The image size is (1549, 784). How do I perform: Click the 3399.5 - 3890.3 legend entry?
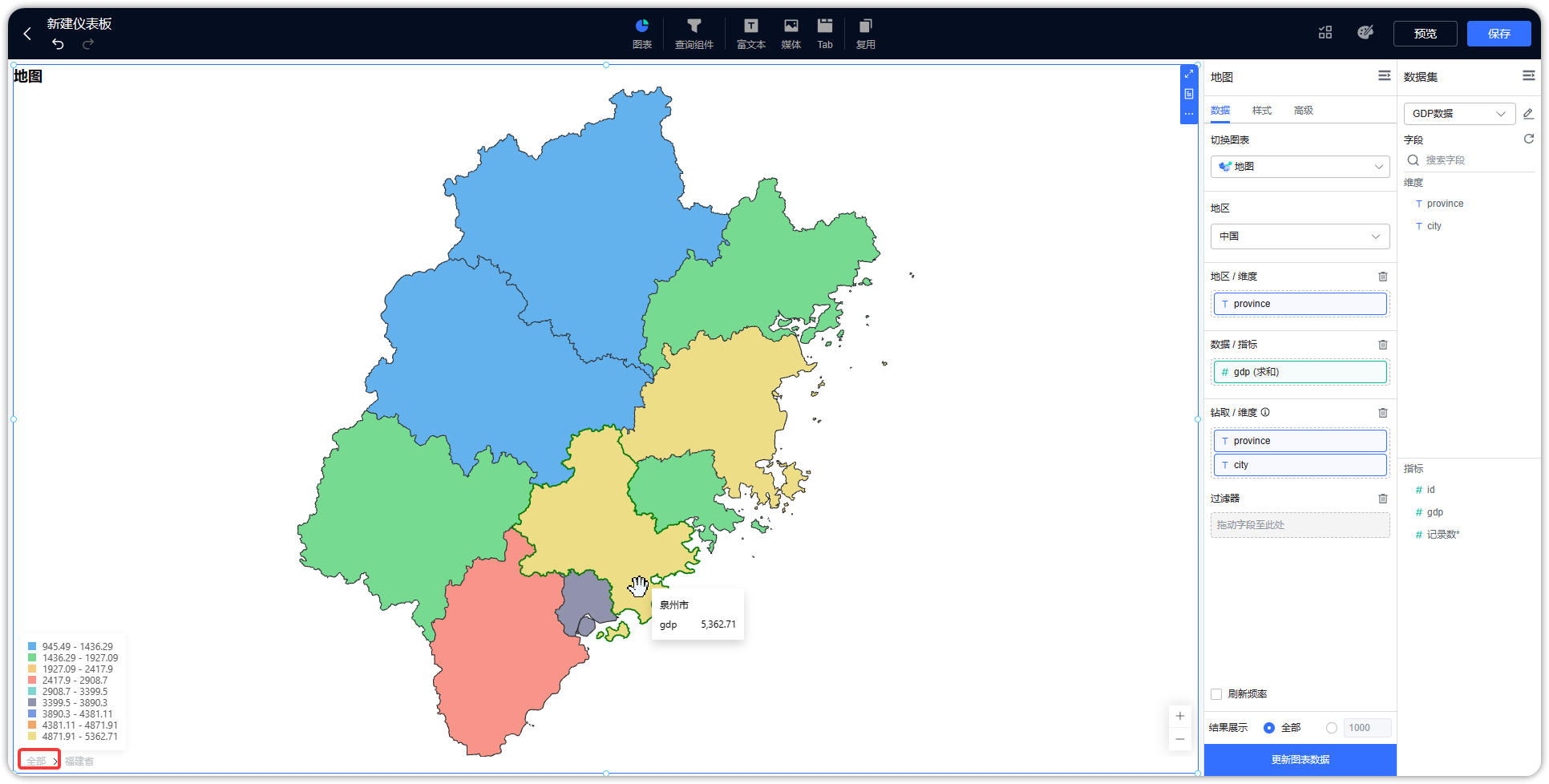tap(68, 702)
